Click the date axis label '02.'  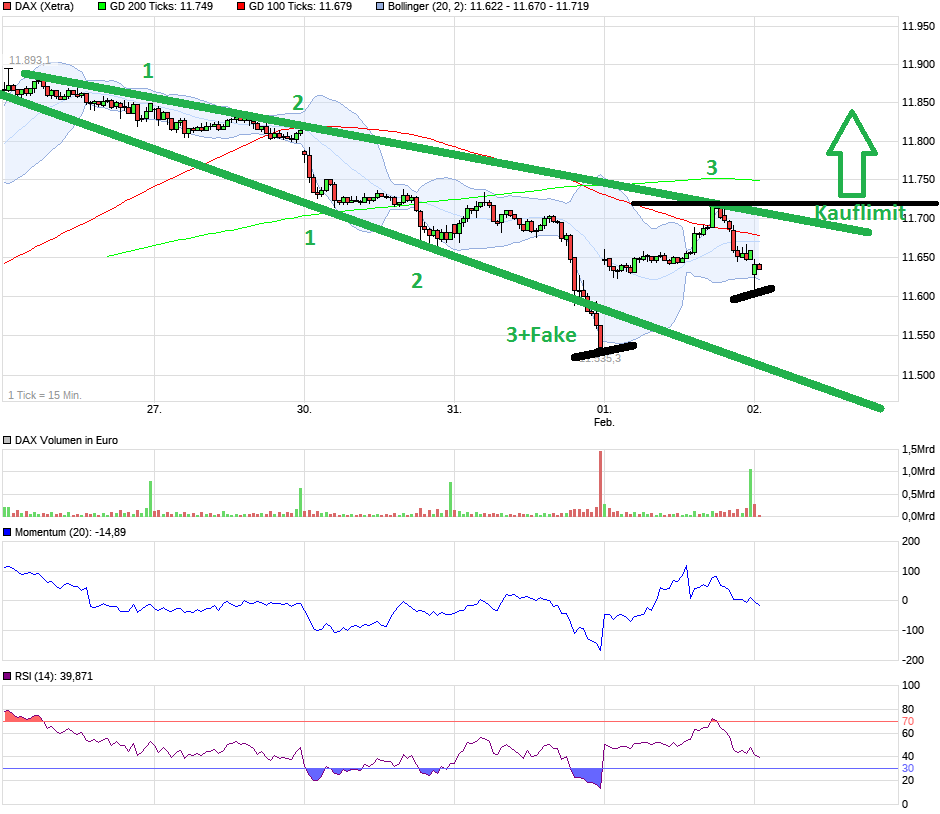click(754, 409)
